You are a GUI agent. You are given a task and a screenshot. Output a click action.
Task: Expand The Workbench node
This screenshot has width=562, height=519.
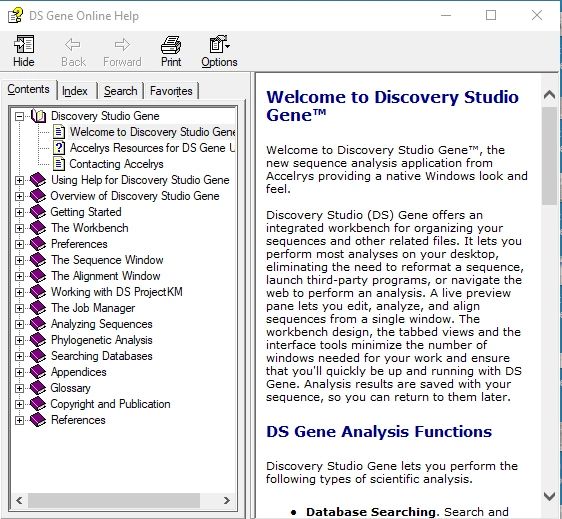pyautogui.click(x=19, y=228)
